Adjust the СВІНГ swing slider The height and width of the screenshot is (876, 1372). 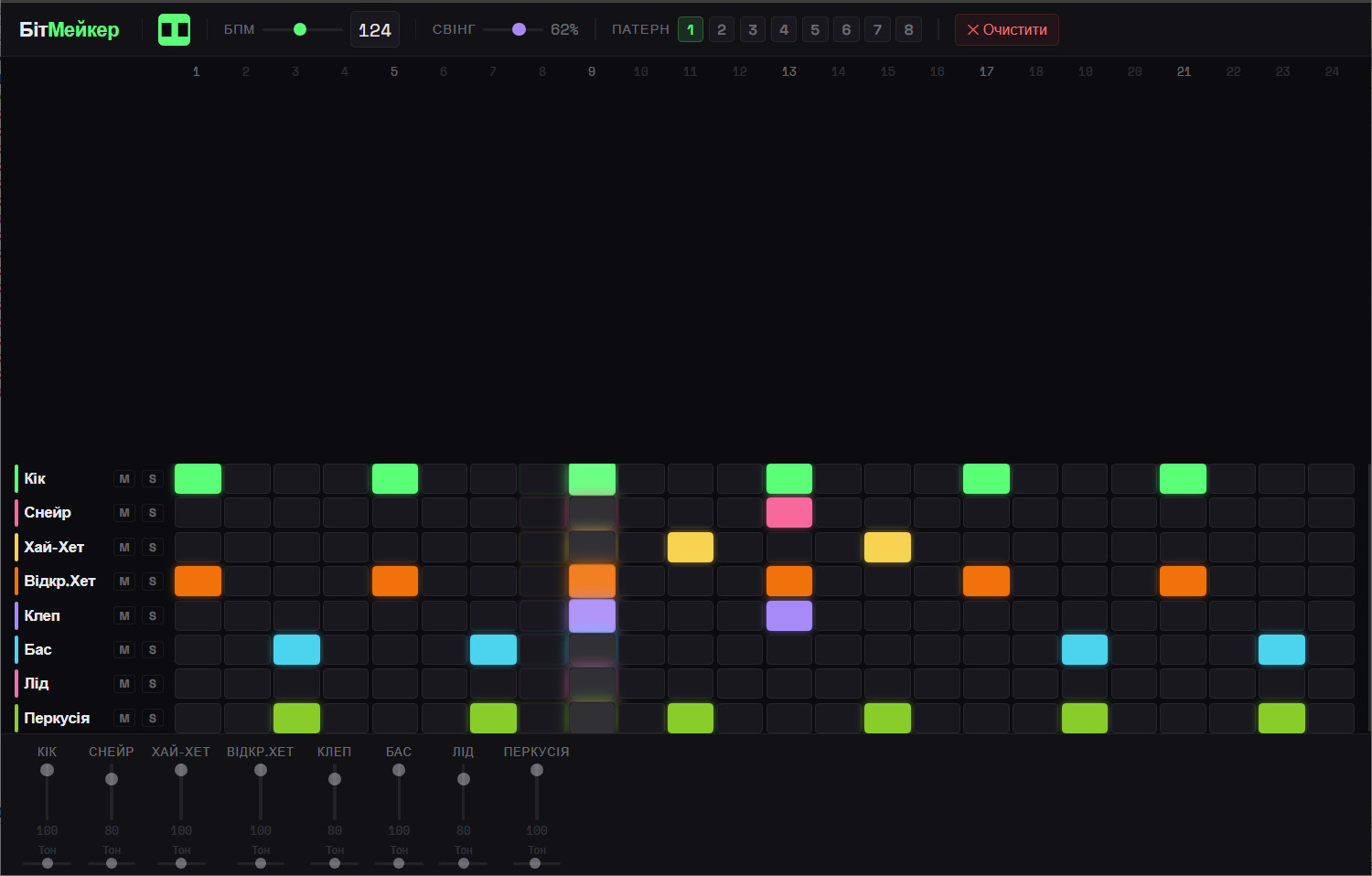[512, 29]
